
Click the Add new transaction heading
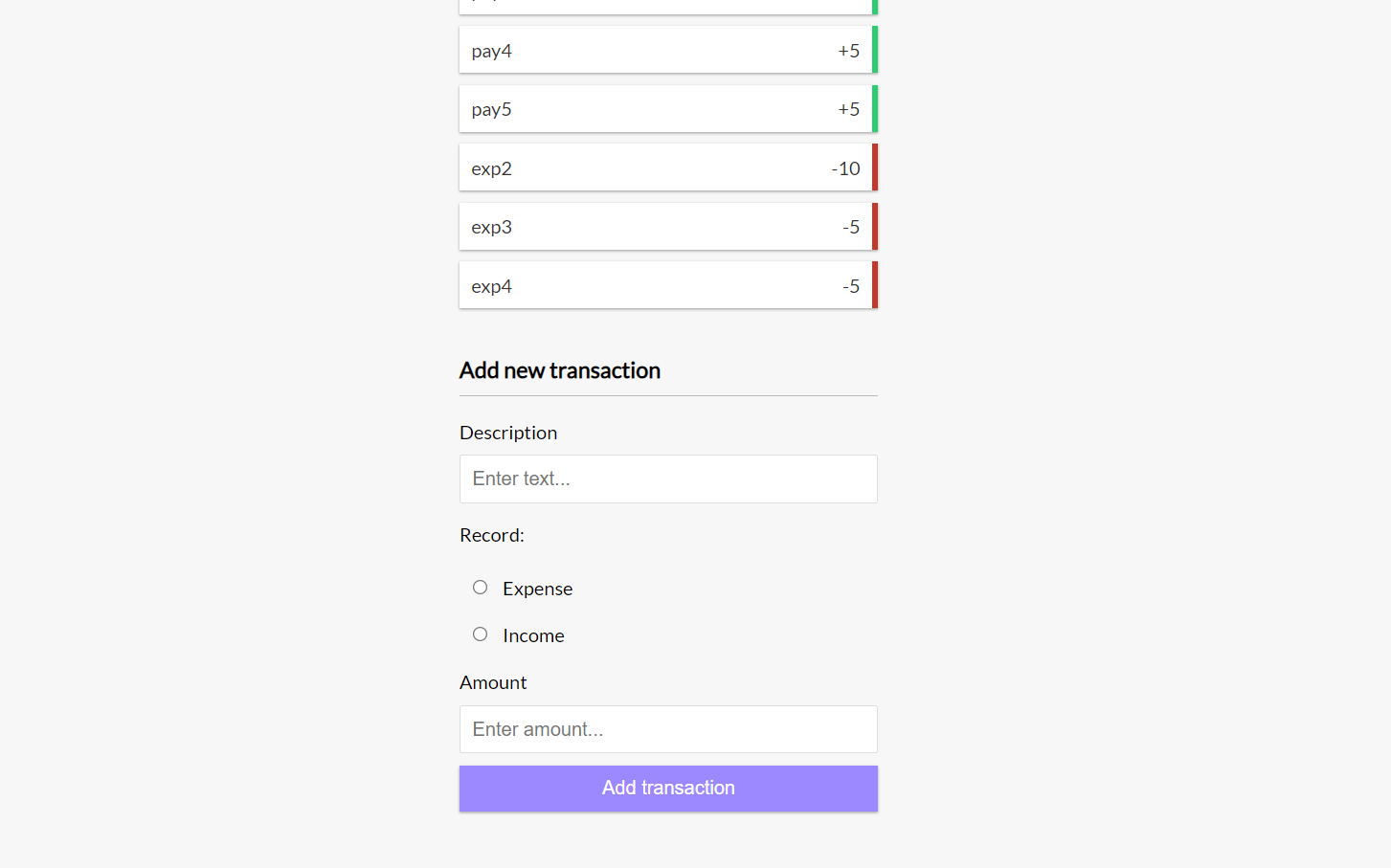point(560,370)
